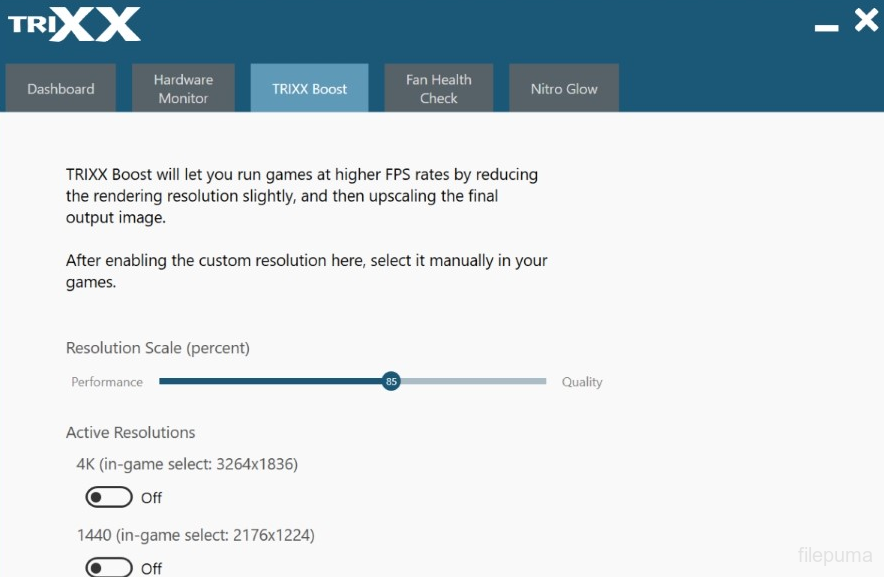
Task: Go to the Fan Health Check tab
Action: click(438, 89)
